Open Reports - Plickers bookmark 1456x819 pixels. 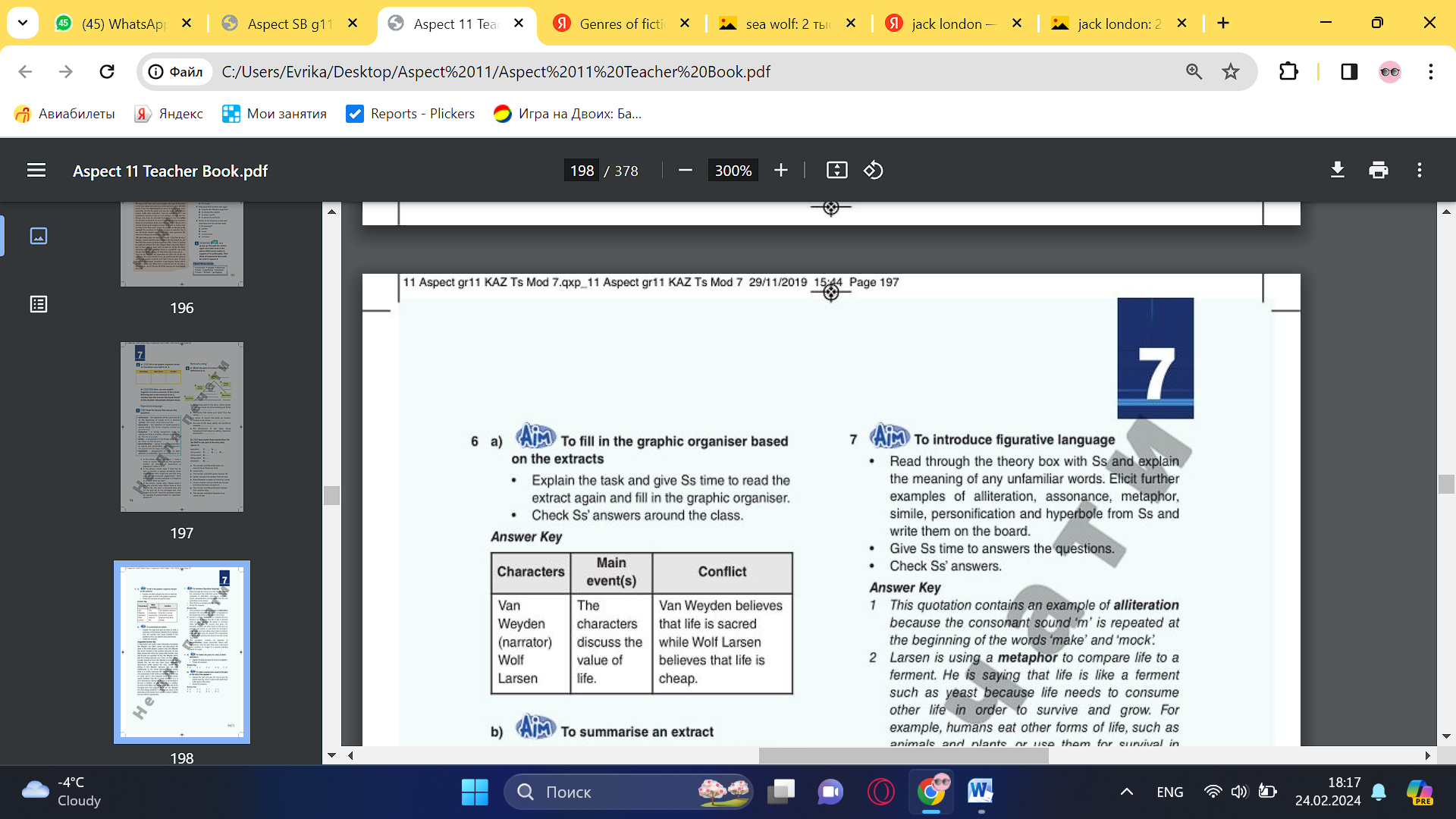pos(410,114)
